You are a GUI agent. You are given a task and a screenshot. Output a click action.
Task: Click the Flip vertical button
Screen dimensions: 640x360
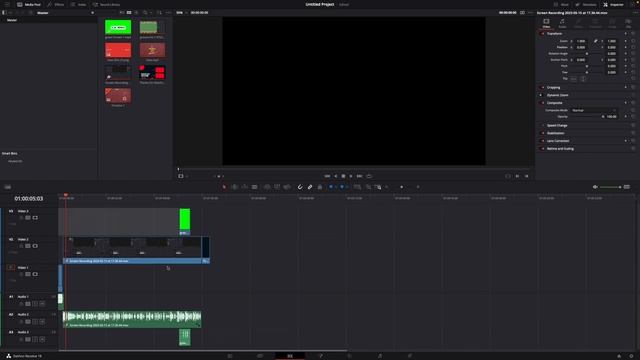click(x=582, y=78)
